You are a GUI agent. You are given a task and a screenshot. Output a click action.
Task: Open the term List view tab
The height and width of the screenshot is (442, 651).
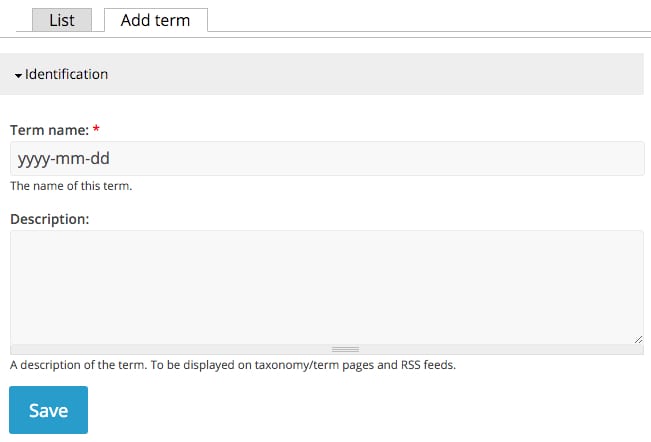[x=62, y=20]
